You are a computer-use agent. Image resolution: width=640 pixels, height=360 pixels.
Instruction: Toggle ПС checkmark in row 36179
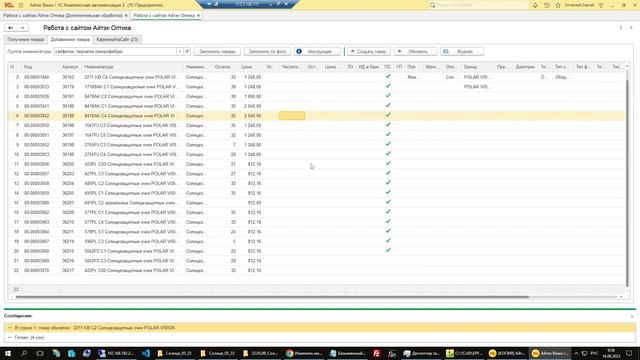[x=388, y=86]
